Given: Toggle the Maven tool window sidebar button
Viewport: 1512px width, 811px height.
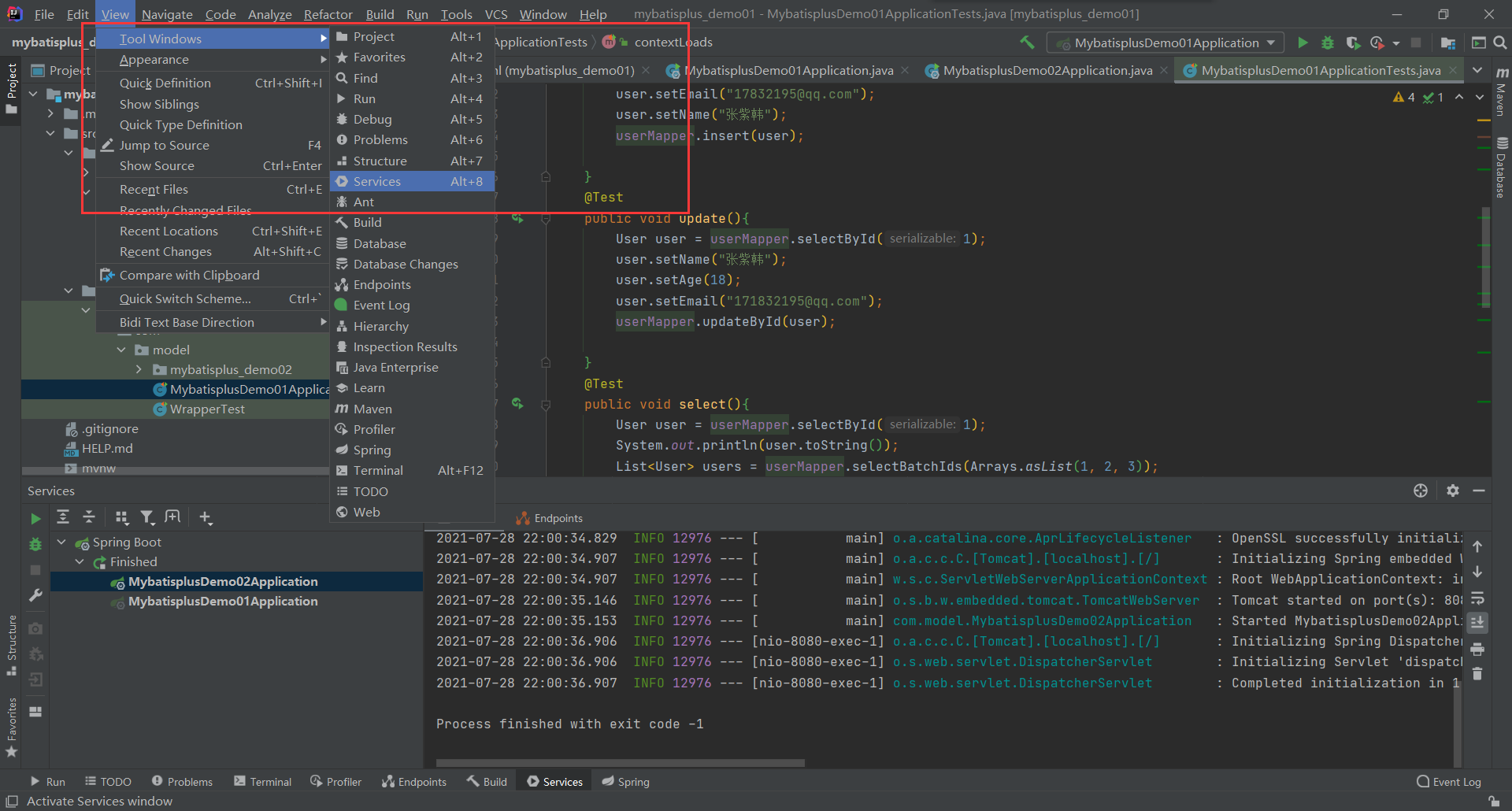Looking at the screenshot, I should [1501, 94].
